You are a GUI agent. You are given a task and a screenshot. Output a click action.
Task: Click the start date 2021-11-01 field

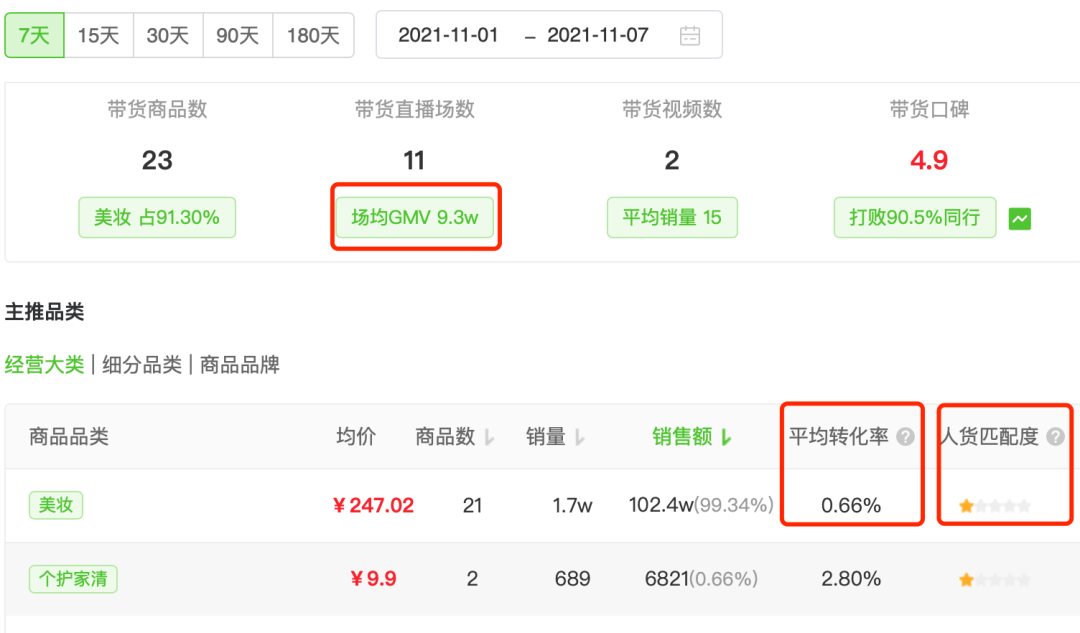[x=448, y=36]
